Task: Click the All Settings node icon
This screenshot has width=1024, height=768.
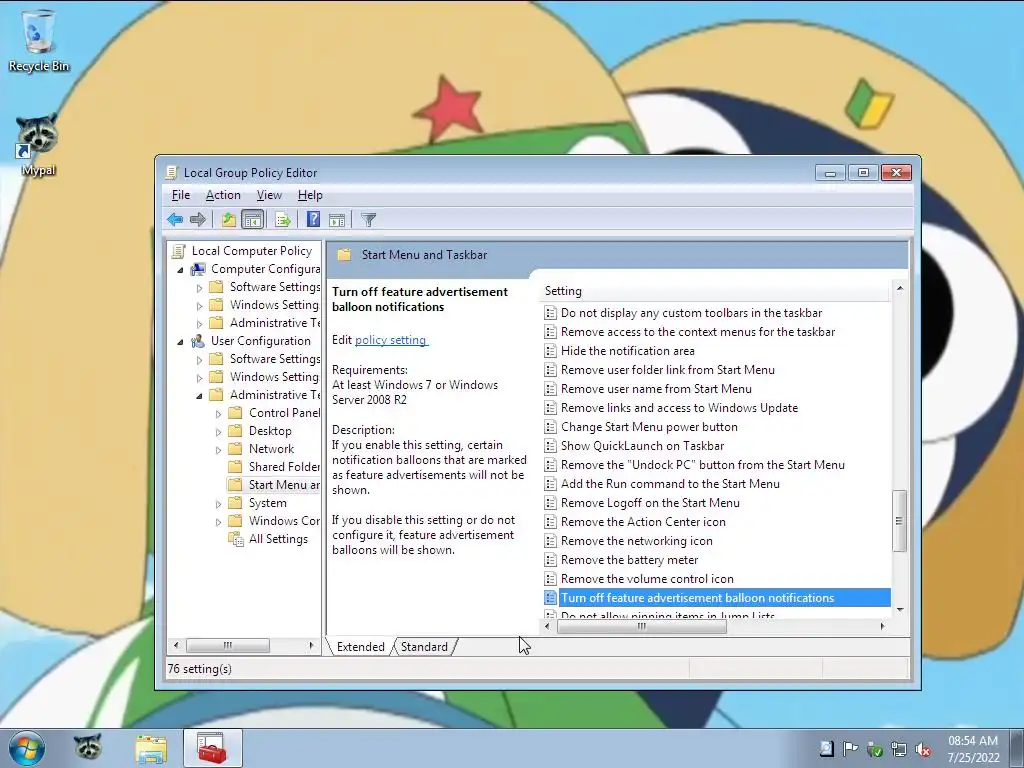Action: click(x=236, y=539)
